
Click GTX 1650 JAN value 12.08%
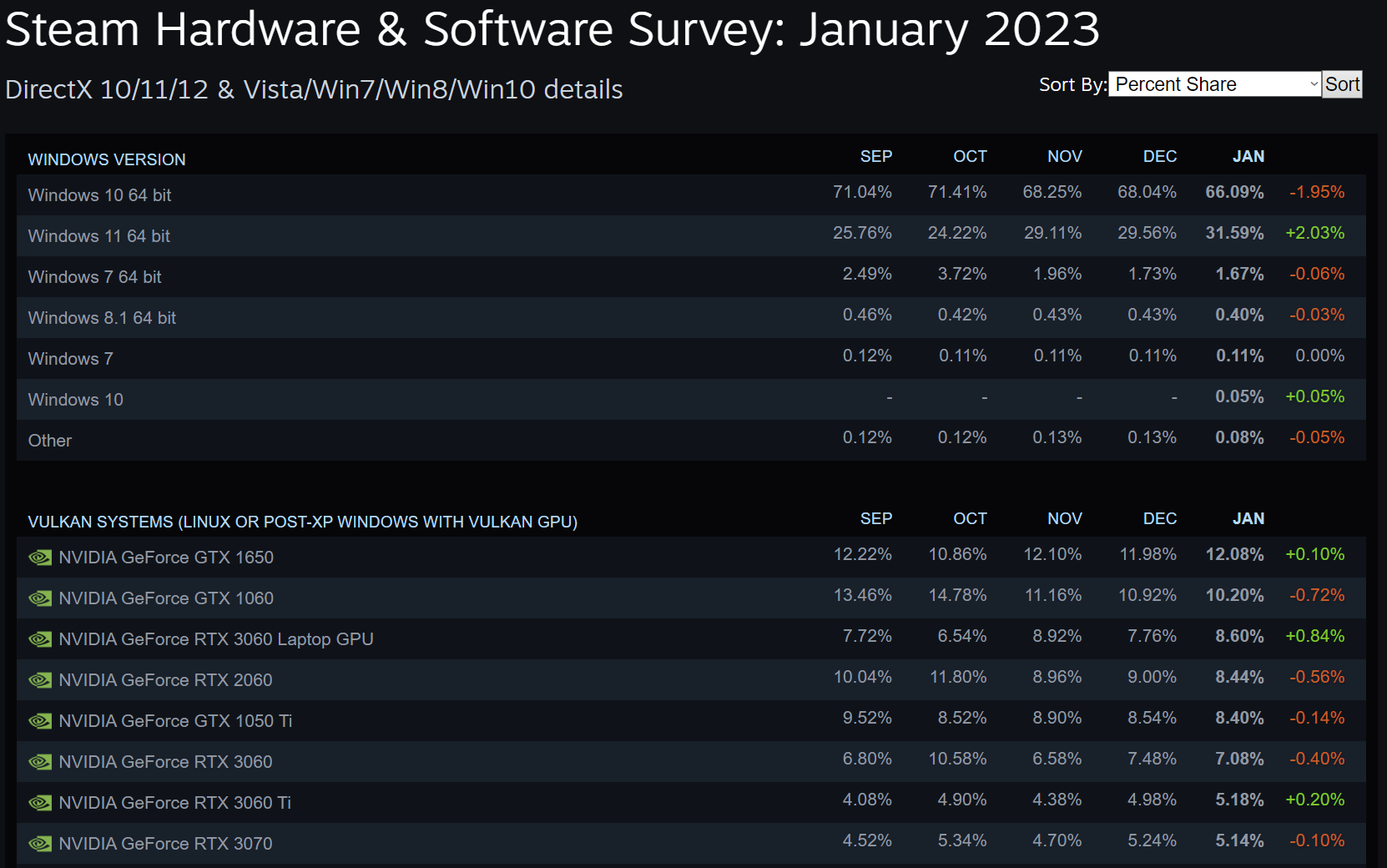(x=1234, y=554)
